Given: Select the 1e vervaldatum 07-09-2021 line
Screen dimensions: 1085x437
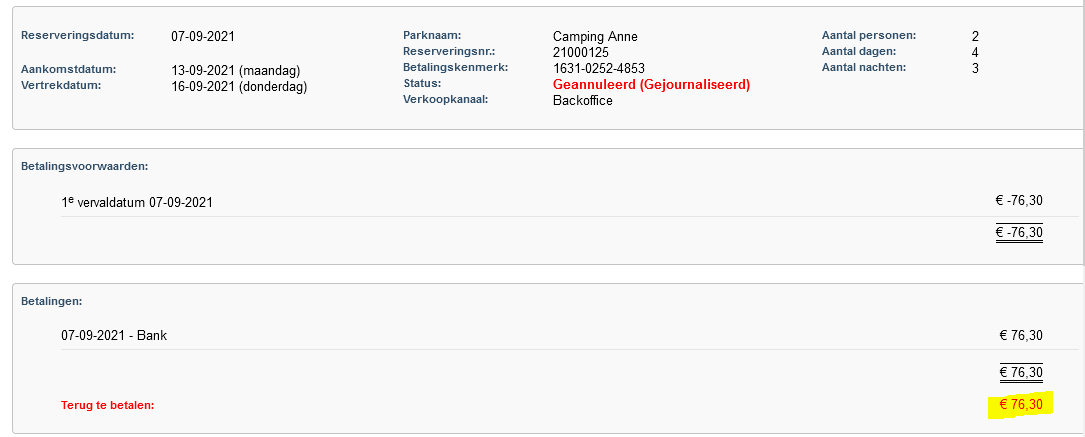Looking at the screenshot, I should [x=137, y=203].
